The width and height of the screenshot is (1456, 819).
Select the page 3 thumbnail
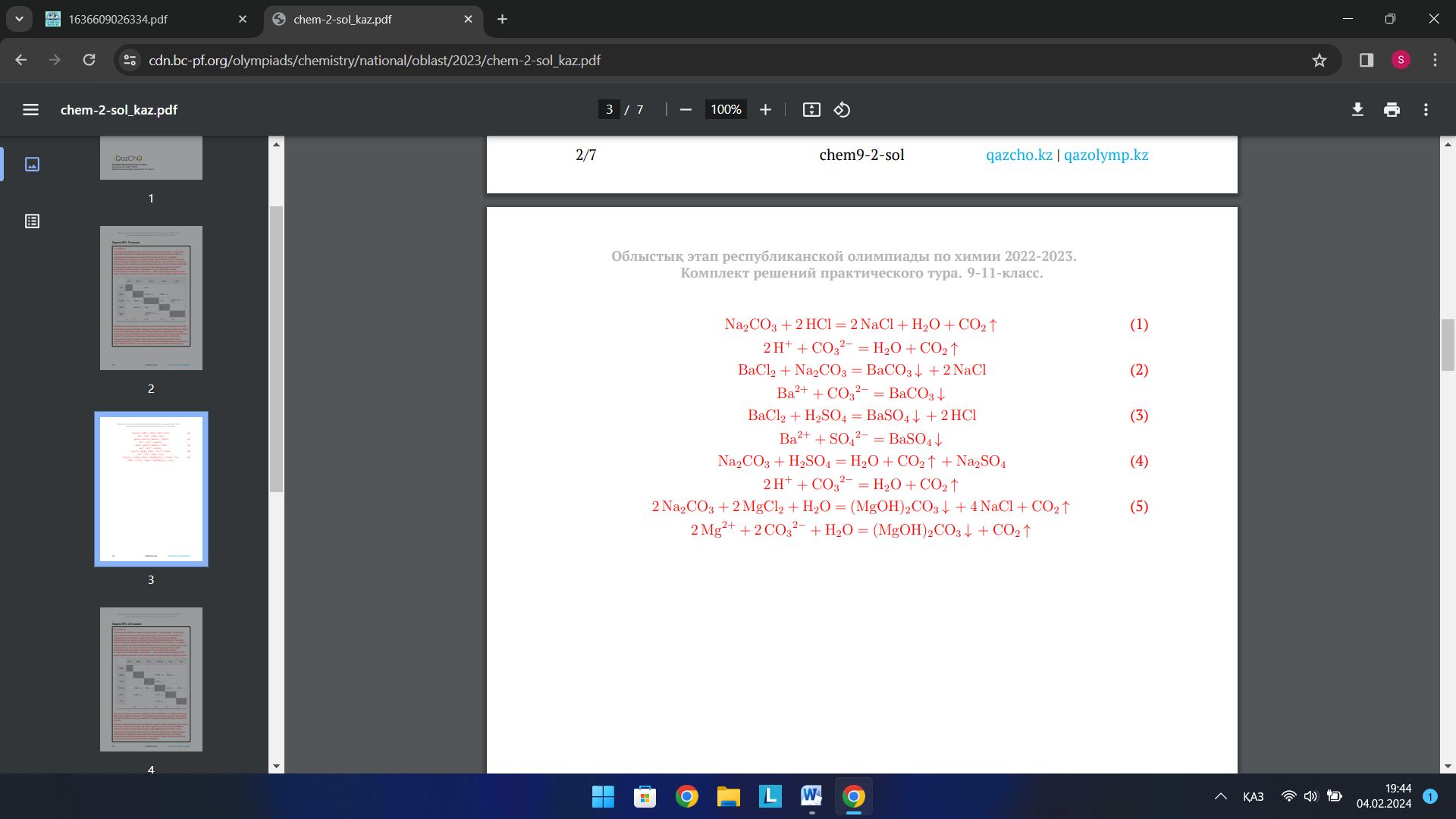tap(151, 489)
